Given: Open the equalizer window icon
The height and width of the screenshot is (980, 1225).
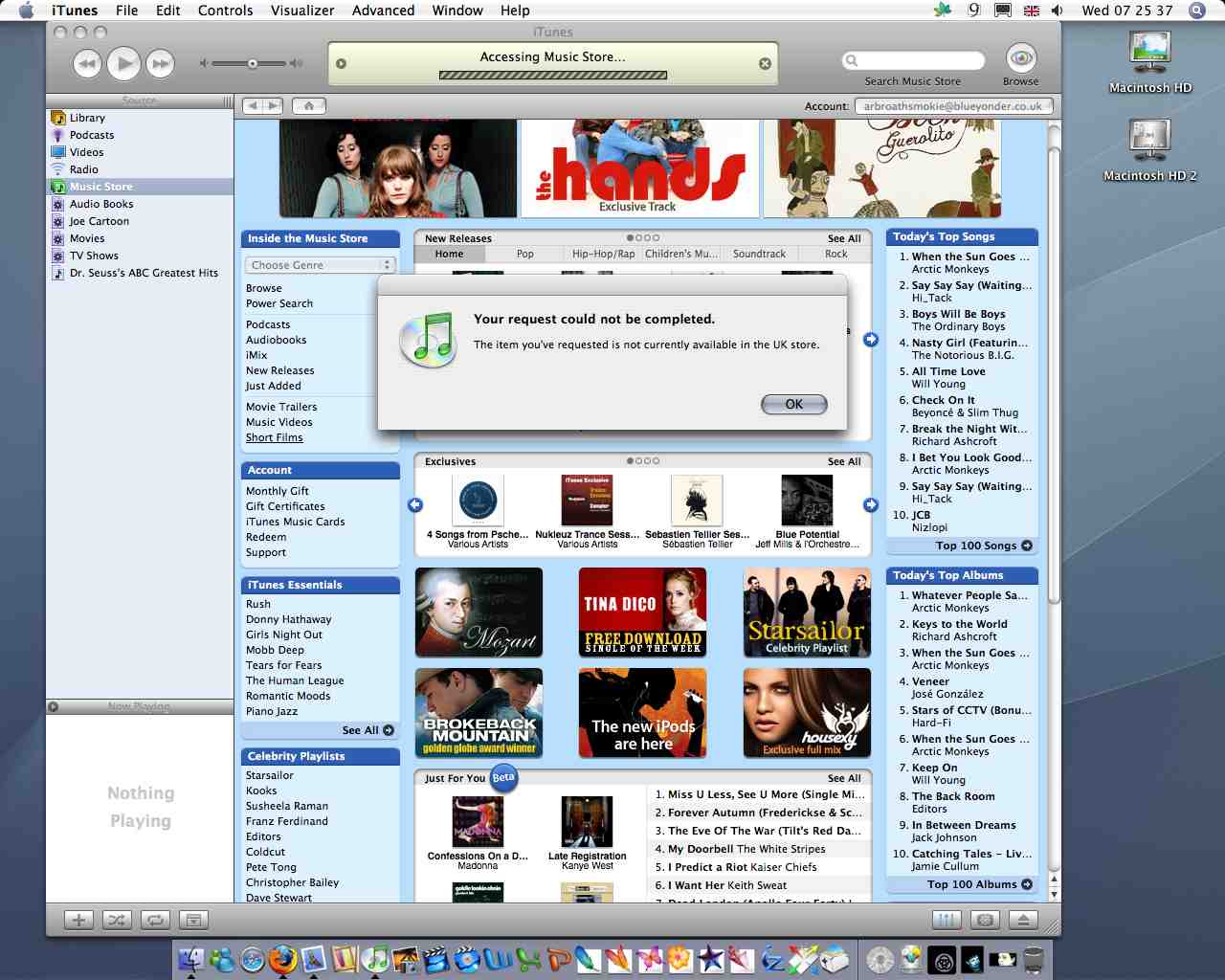Looking at the screenshot, I should pyautogui.click(x=946, y=920).
